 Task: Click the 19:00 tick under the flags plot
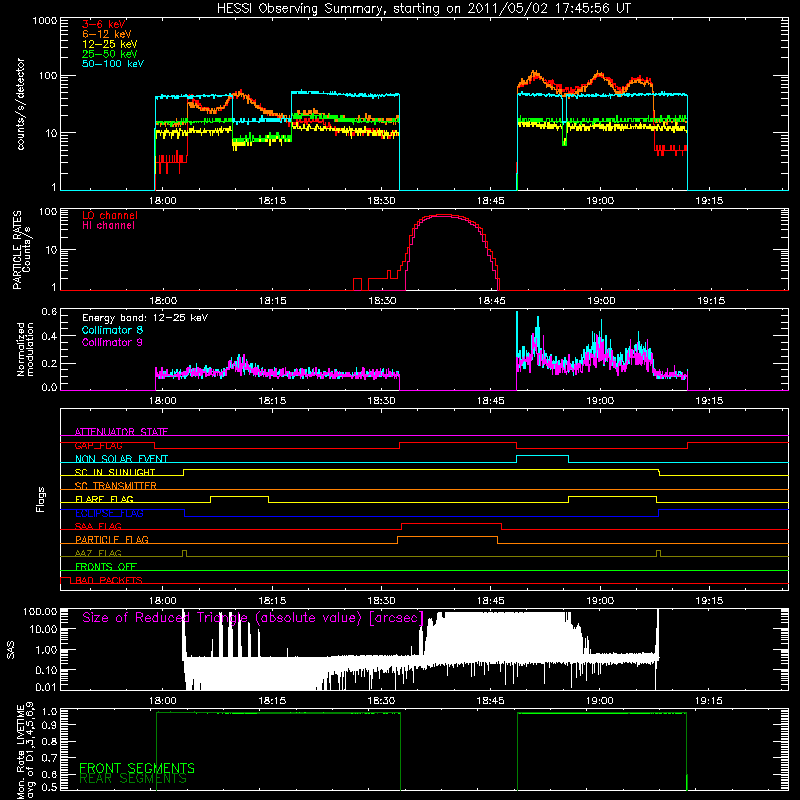[x=600, y=601]
